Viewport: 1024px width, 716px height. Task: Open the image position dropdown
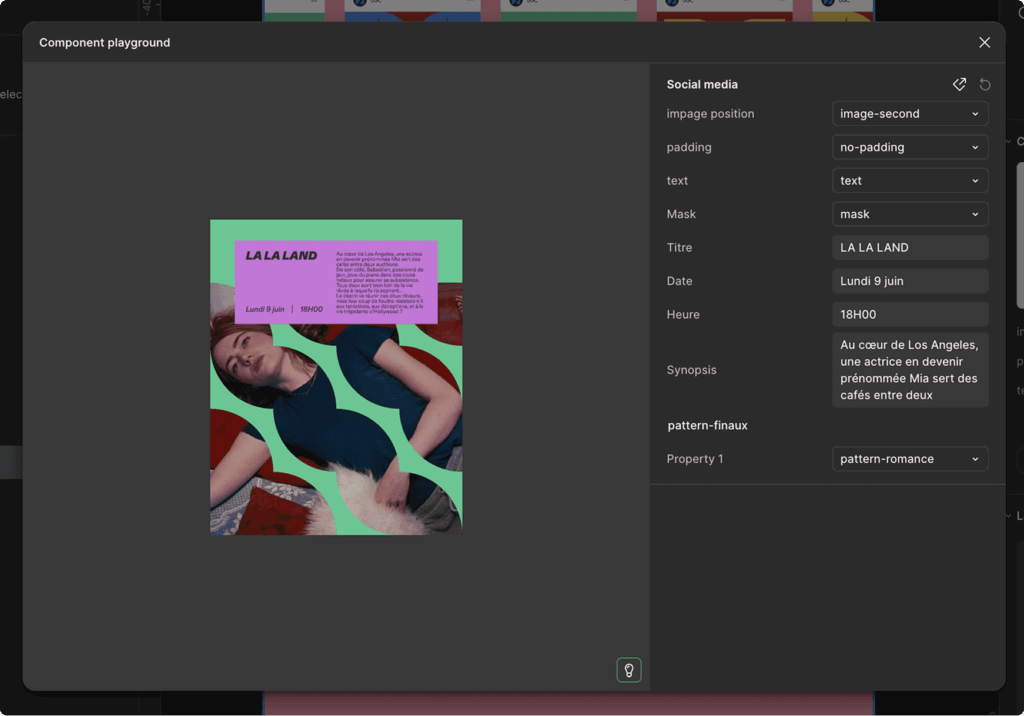(x=910, y=114)
